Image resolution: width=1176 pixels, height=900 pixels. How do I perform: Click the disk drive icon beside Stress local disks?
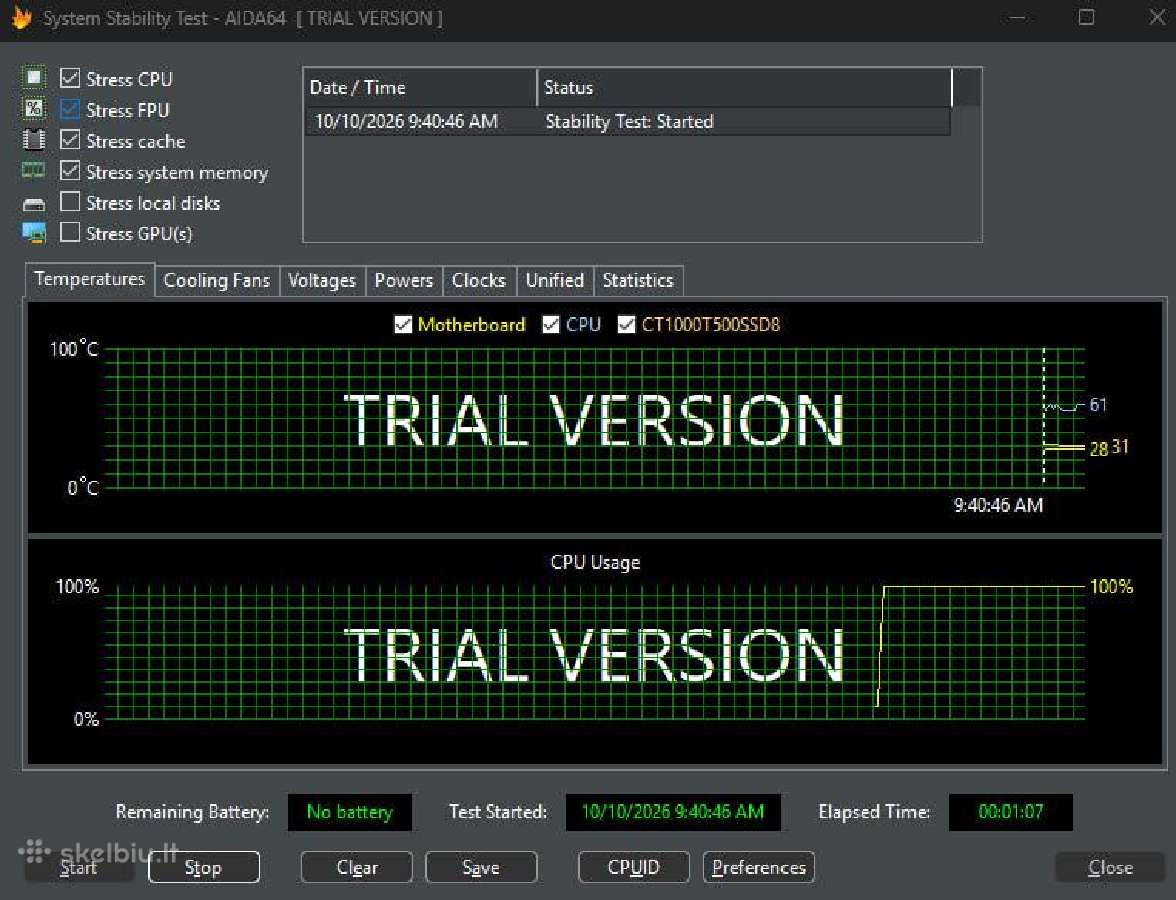(34, 203)
